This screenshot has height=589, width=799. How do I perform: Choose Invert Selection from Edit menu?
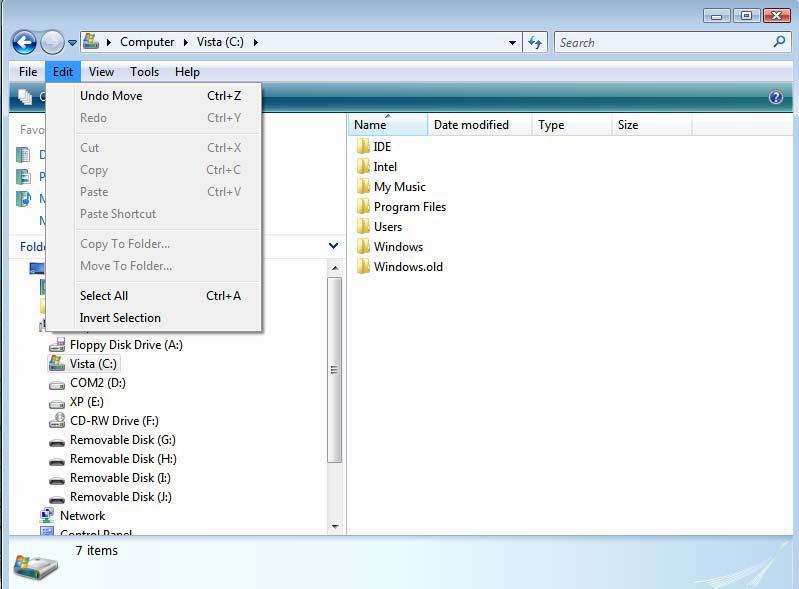pos(153,317)
